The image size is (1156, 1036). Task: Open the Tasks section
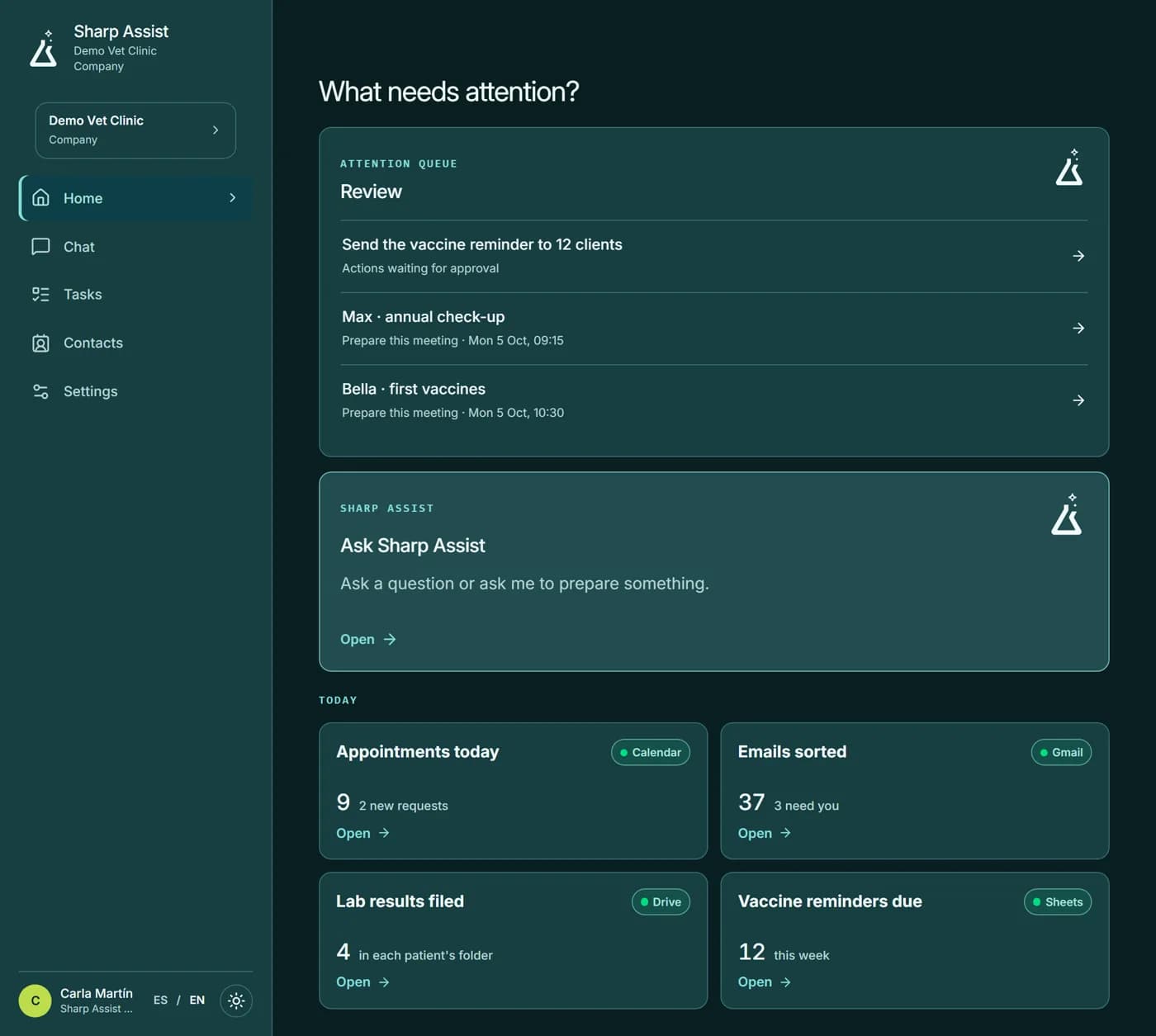click(x=135, y=295)
